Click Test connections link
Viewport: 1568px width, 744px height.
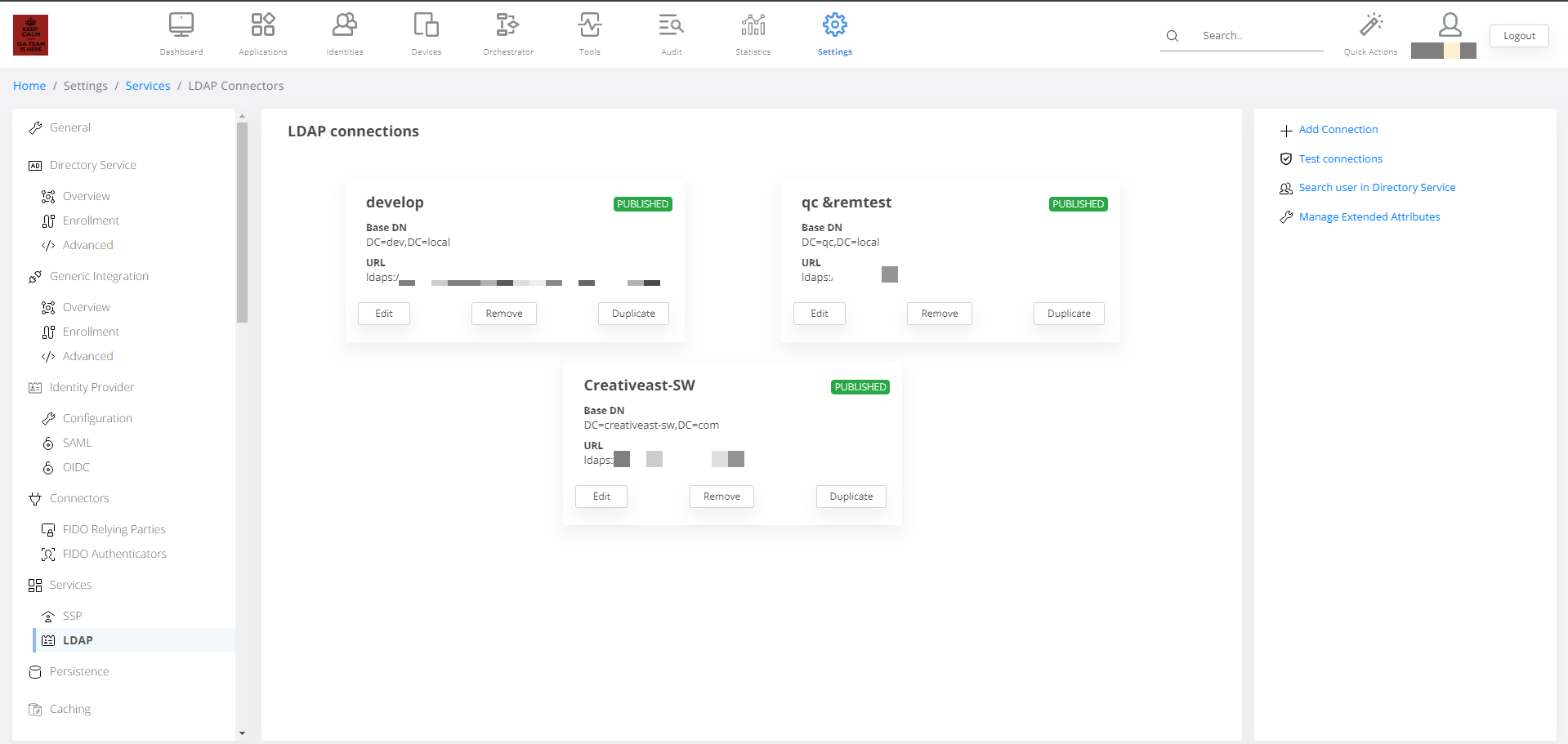[1340, 159]
